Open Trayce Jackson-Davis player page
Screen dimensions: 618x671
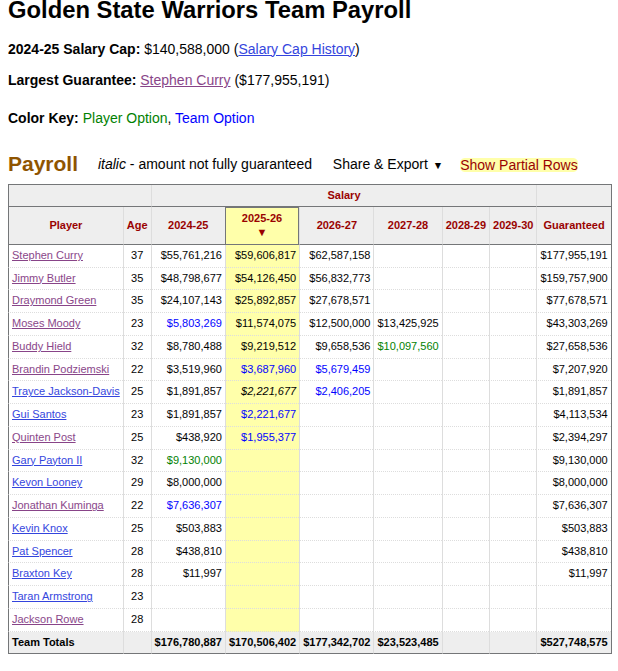pos(66,391)
